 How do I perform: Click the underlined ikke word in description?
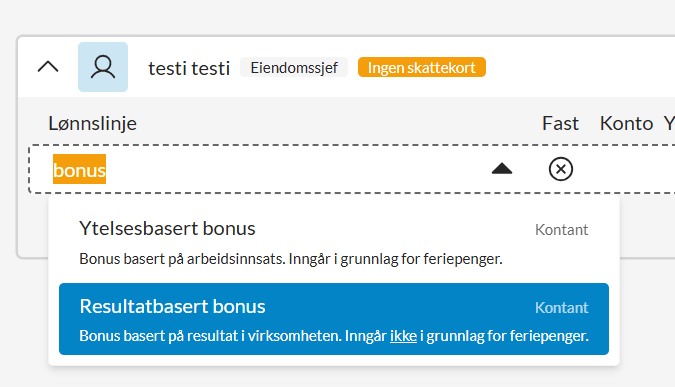point(403,336)
